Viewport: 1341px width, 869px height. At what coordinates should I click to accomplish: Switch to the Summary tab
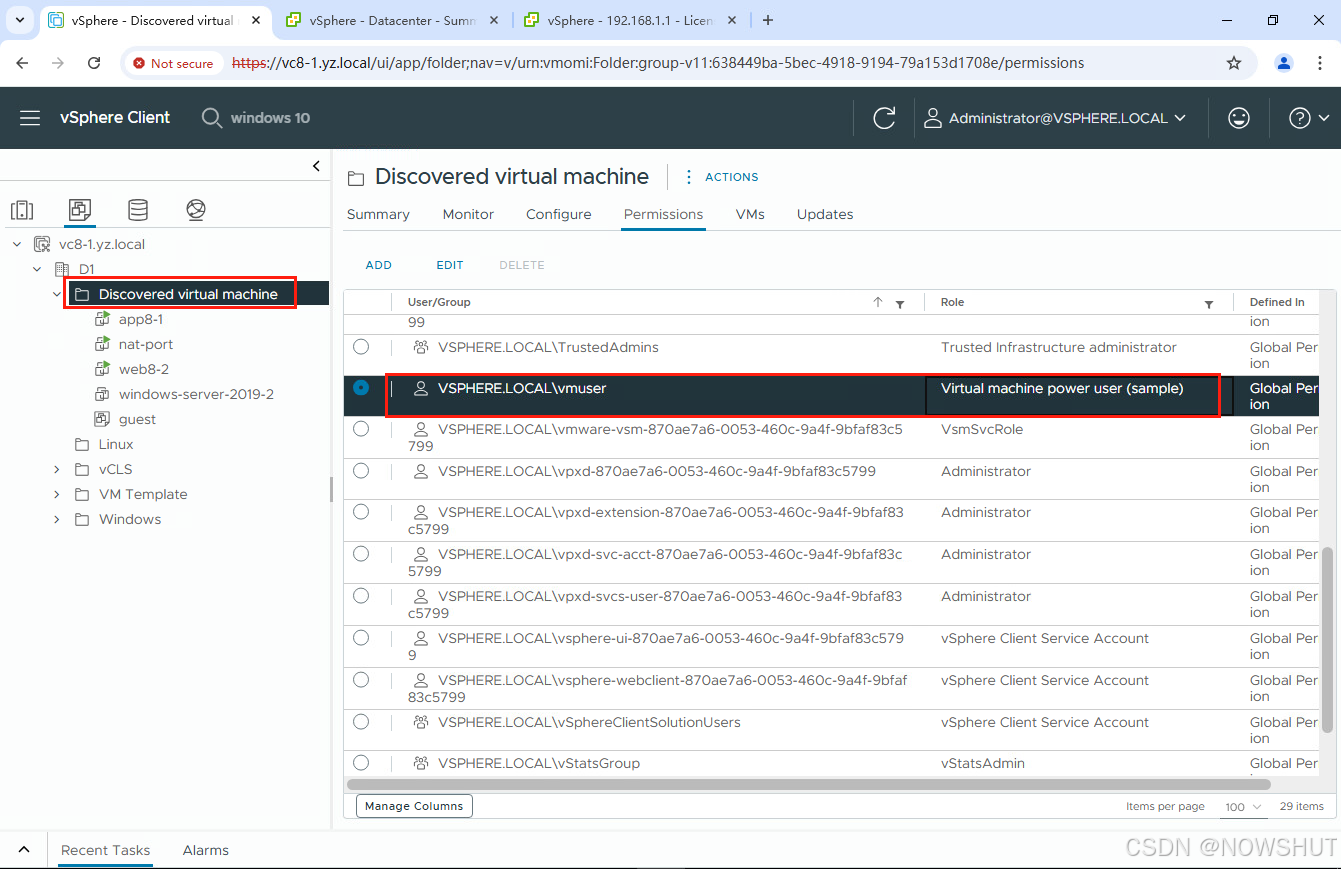point(378,214)
